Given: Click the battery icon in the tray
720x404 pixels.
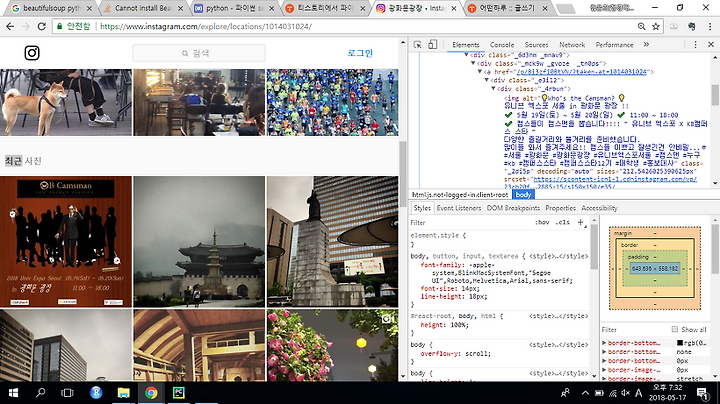Looking at the screenshot, I should pos(599,393).
